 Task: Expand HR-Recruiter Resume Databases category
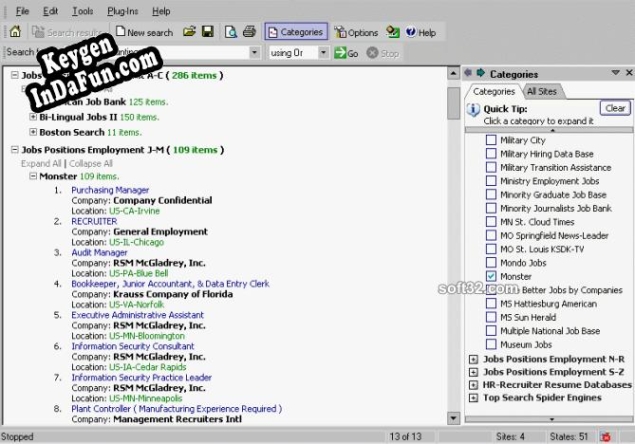(x=473, y=385)
